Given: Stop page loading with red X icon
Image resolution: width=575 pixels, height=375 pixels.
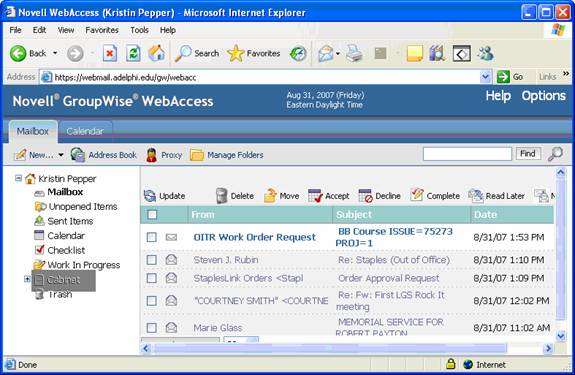Looking at the screenshot, I should pyautogui.click(x=109, y=54).
